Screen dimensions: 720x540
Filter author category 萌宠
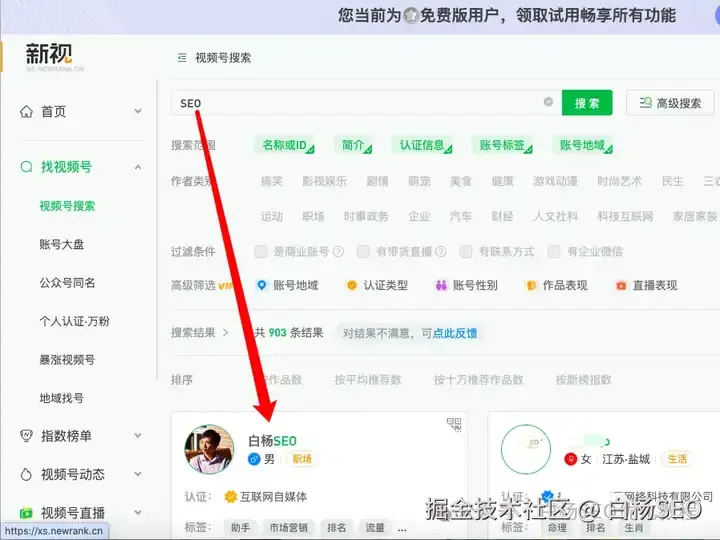(x=419, y=181)
